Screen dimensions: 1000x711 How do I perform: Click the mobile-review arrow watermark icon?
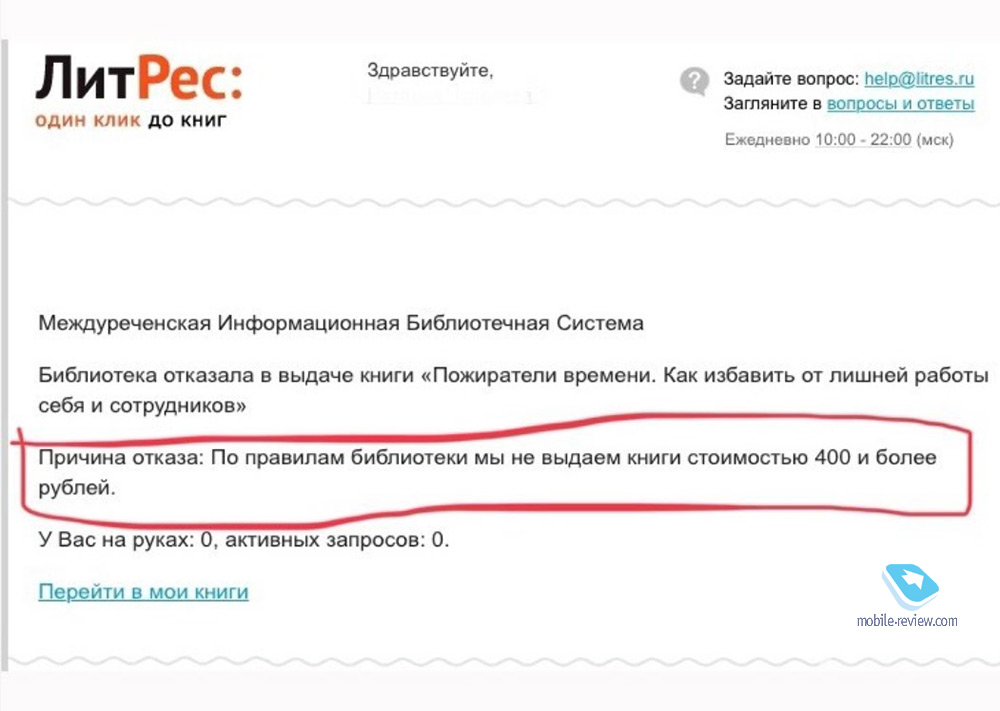(x=910, y=586)
